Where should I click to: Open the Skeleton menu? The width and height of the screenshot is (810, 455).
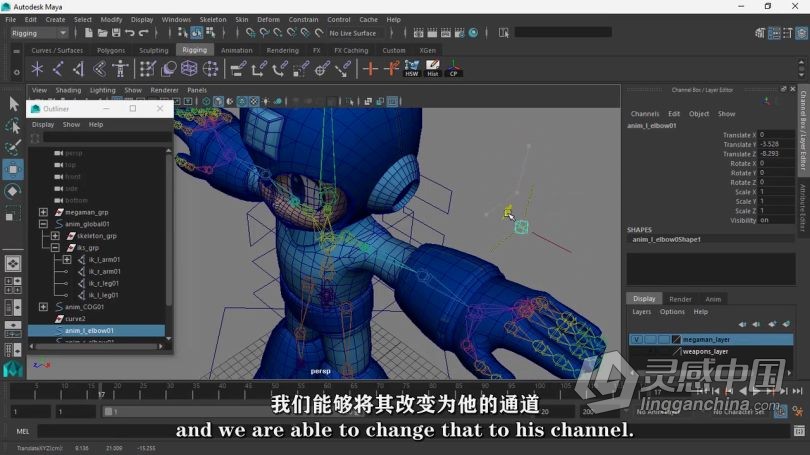(213, 20)
